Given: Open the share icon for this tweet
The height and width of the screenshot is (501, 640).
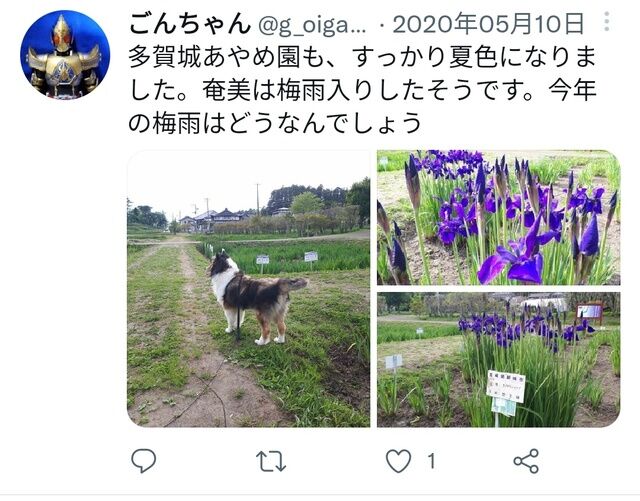Looking at the screenshot, I should (x=526, y=461).
